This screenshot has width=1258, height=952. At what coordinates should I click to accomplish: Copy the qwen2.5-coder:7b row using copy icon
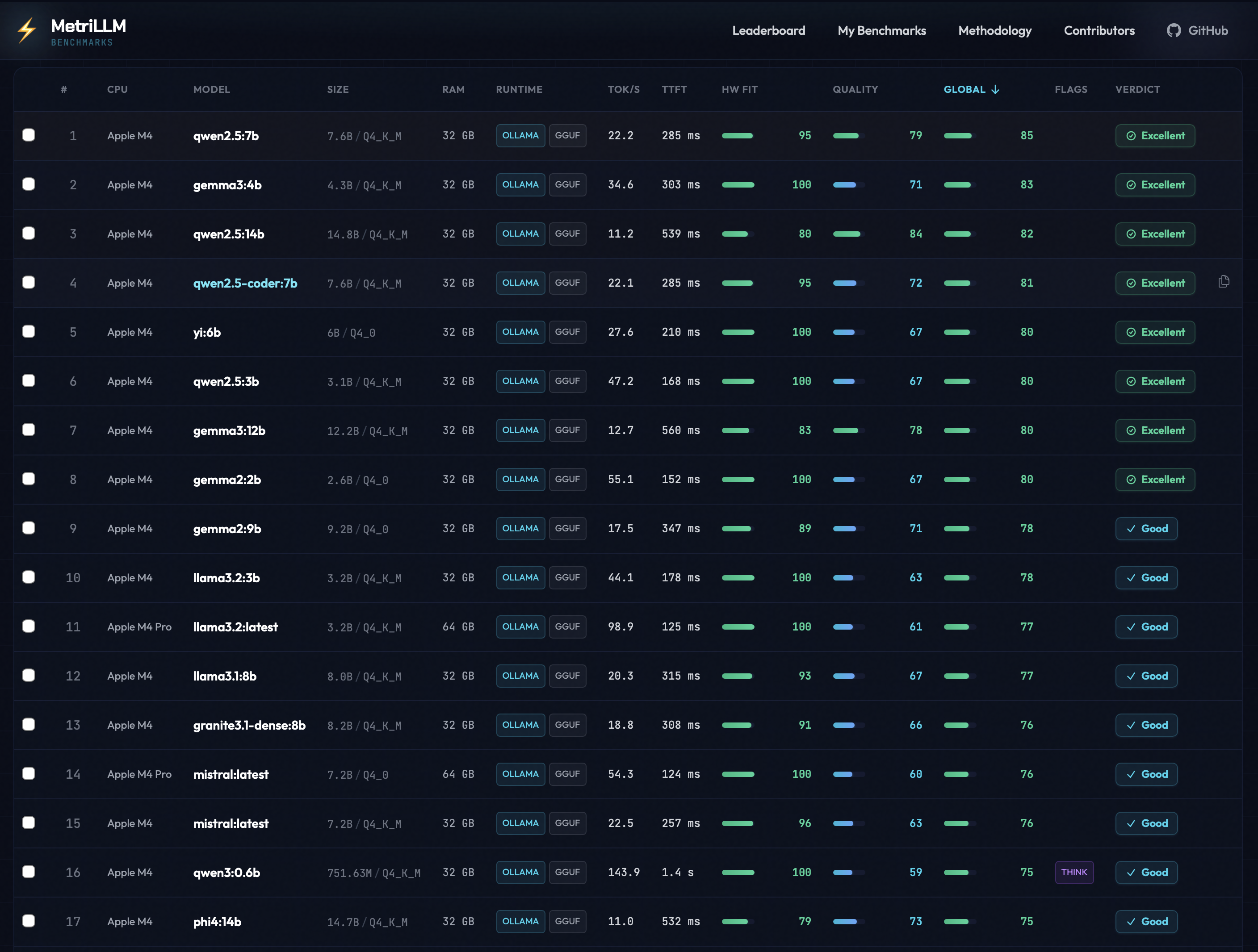pos(1224,281)
